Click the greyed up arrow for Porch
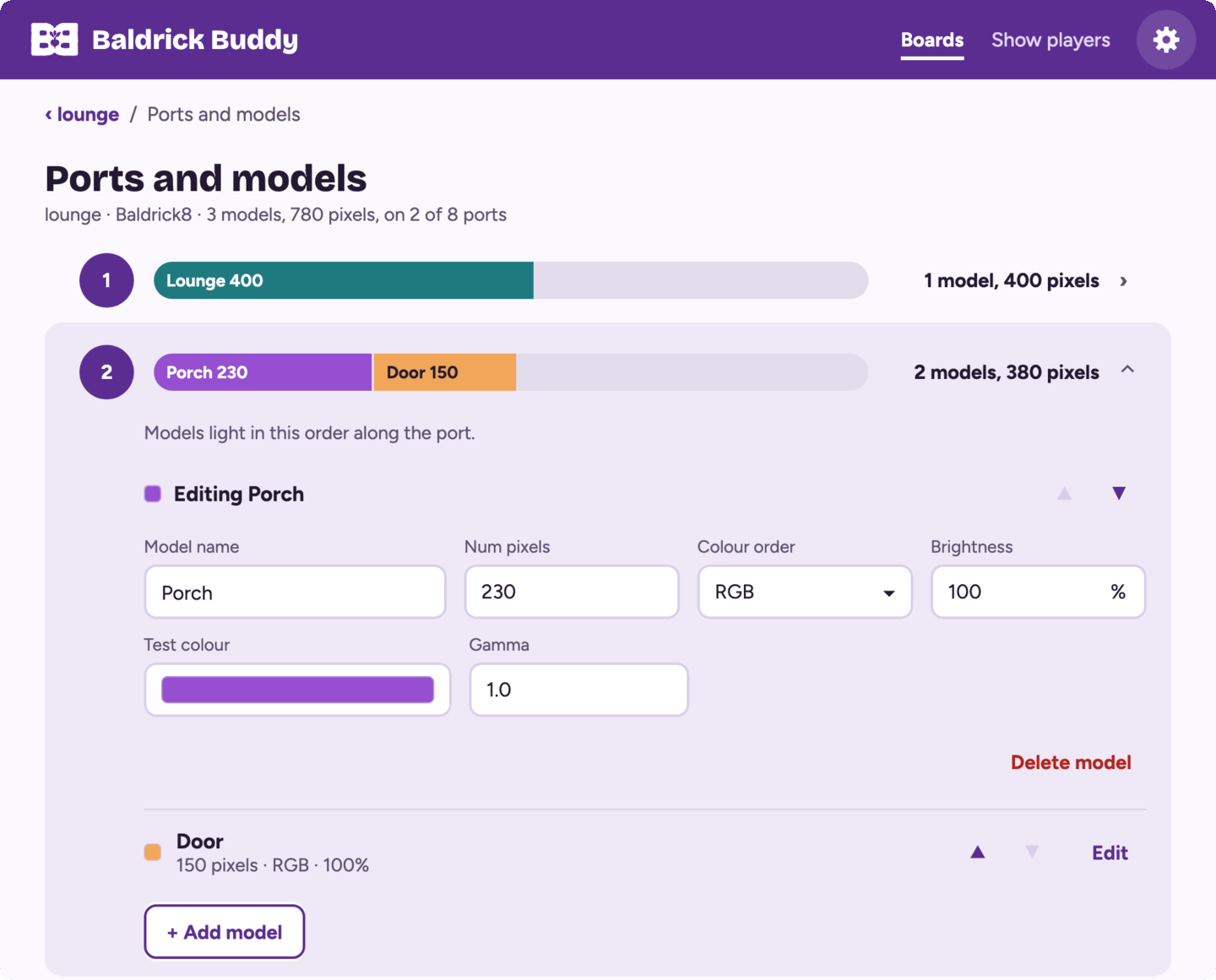1216x980 pixels. (1065, 493)
